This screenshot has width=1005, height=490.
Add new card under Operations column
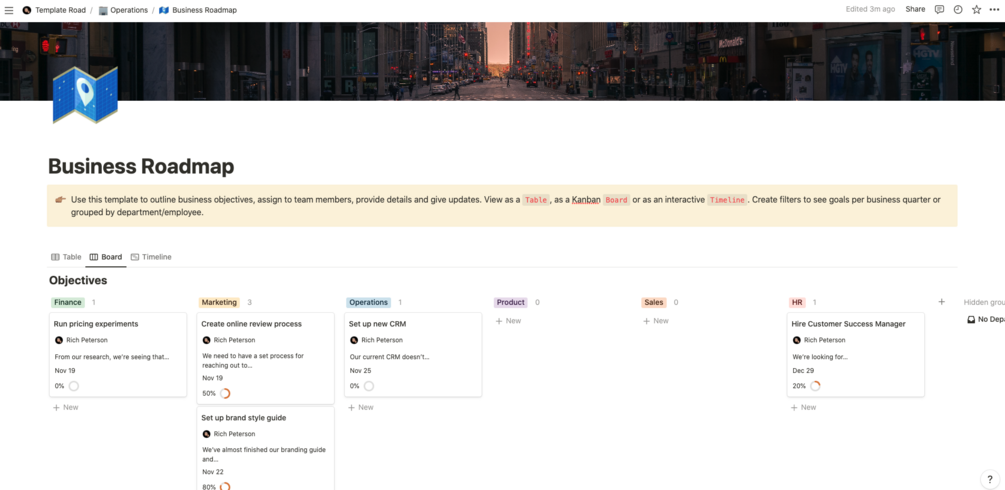[360, 407]
